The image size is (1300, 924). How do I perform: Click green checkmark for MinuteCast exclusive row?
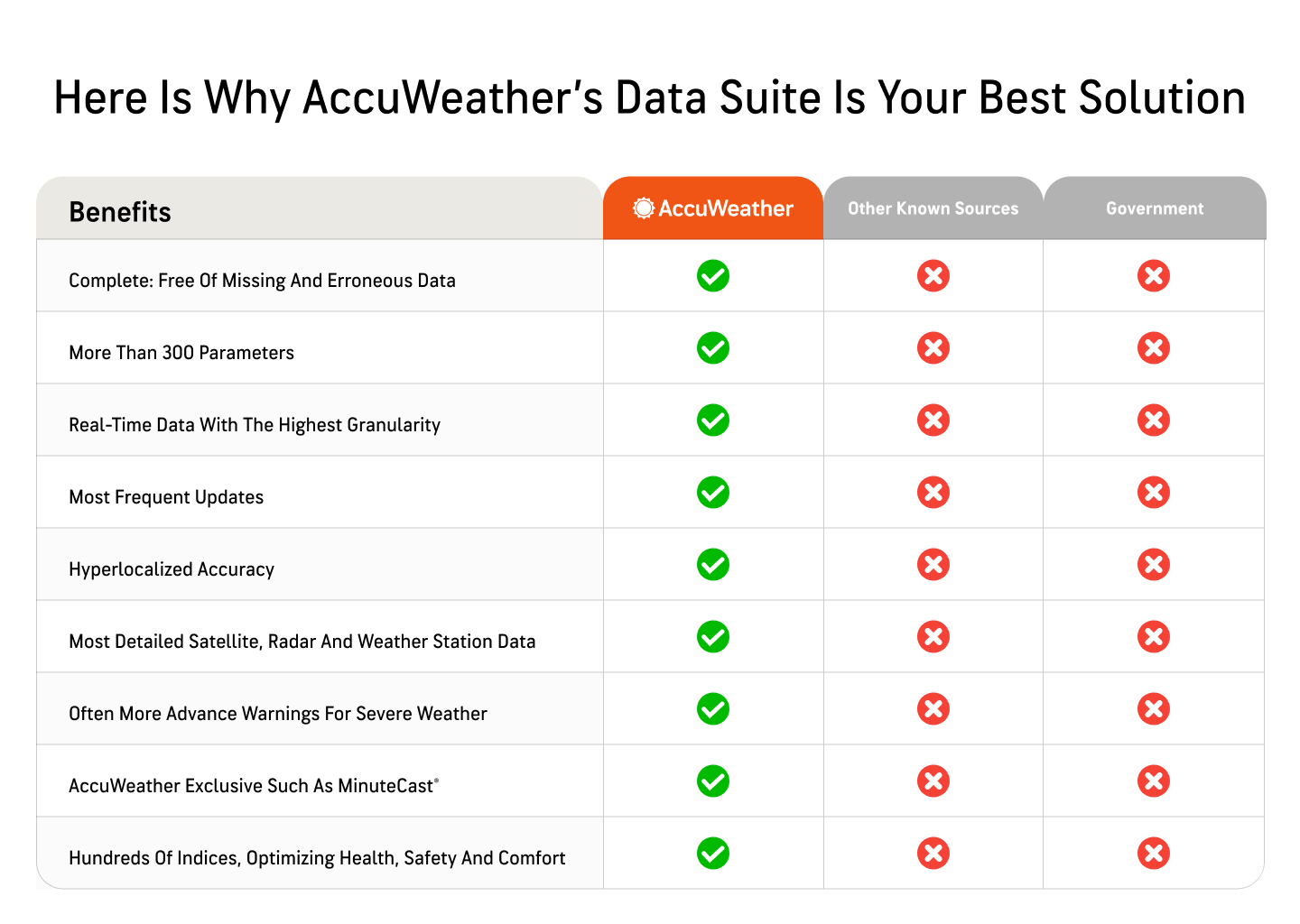(713, 781)
